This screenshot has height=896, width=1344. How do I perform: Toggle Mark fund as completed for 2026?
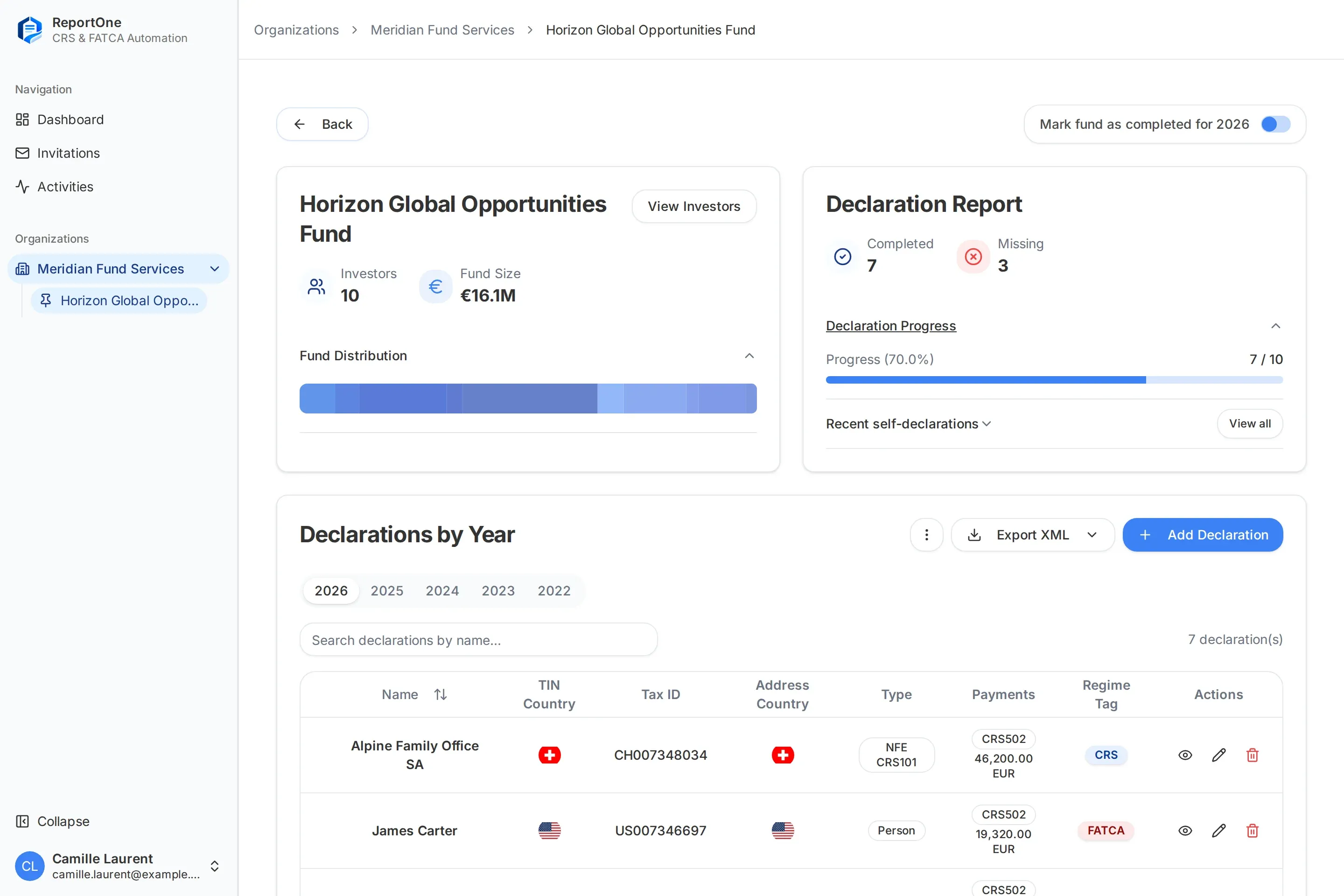click(x=1275, y=124)
